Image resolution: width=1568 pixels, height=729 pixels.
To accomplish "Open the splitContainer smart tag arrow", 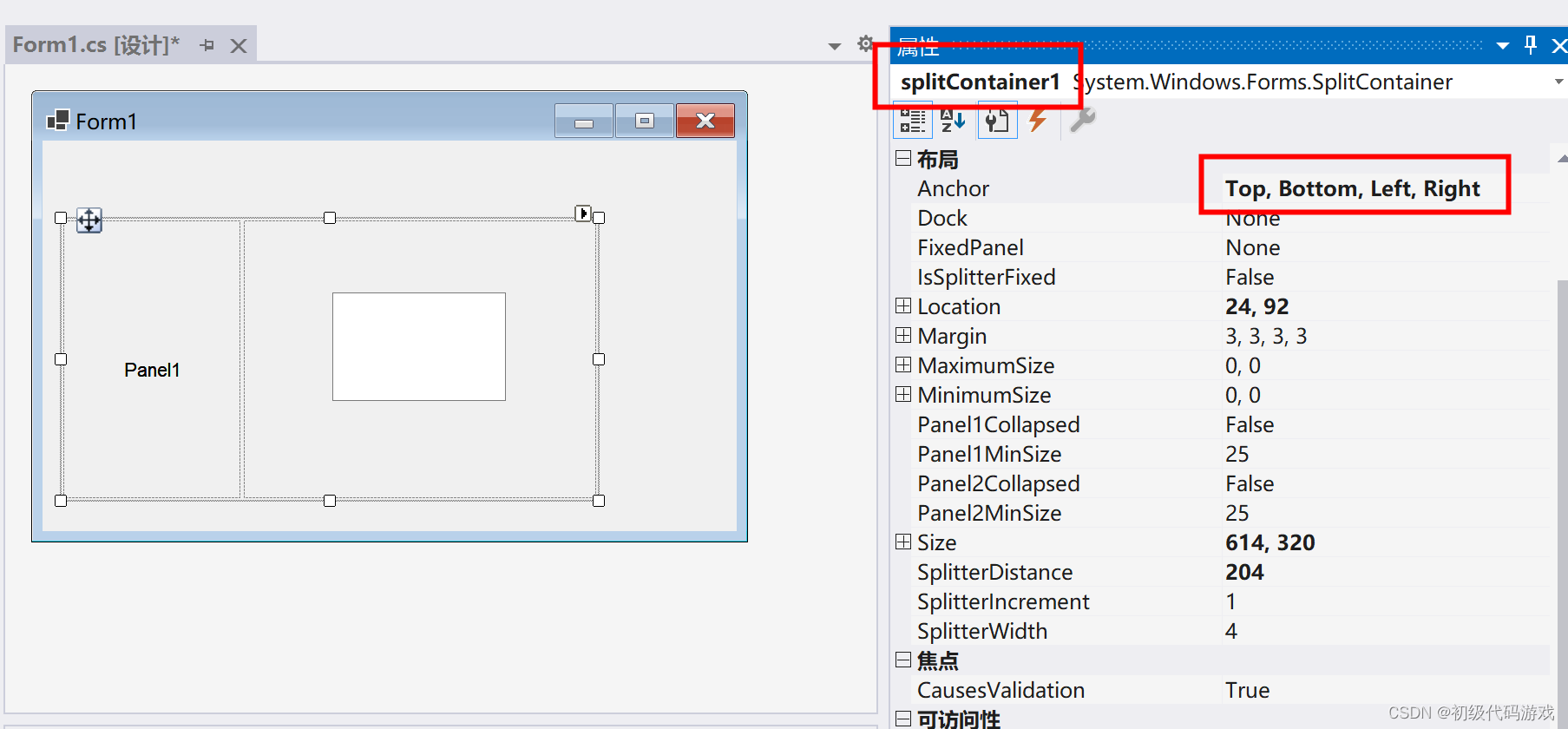I will click(x=583, y=213).
